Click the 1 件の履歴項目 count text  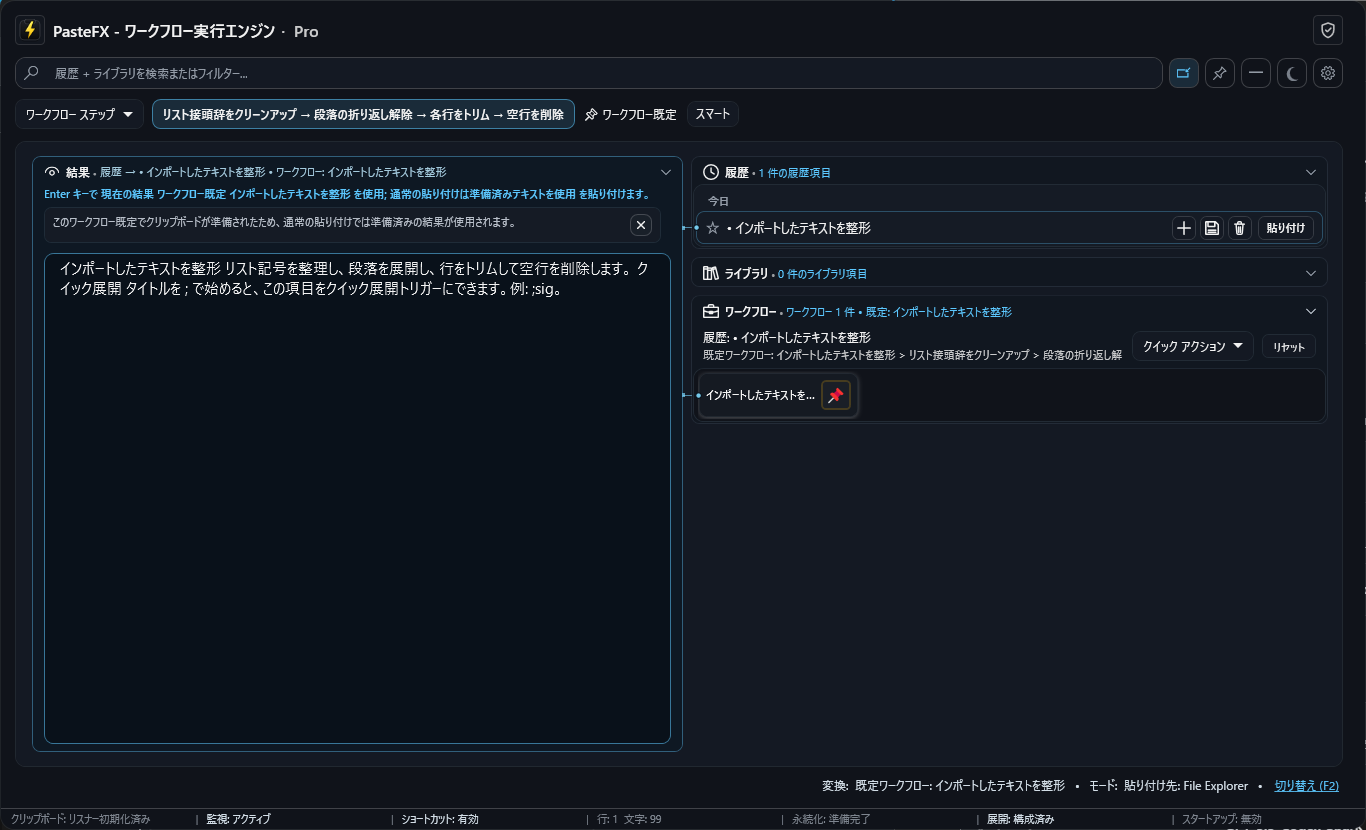[x=795, y=173]
